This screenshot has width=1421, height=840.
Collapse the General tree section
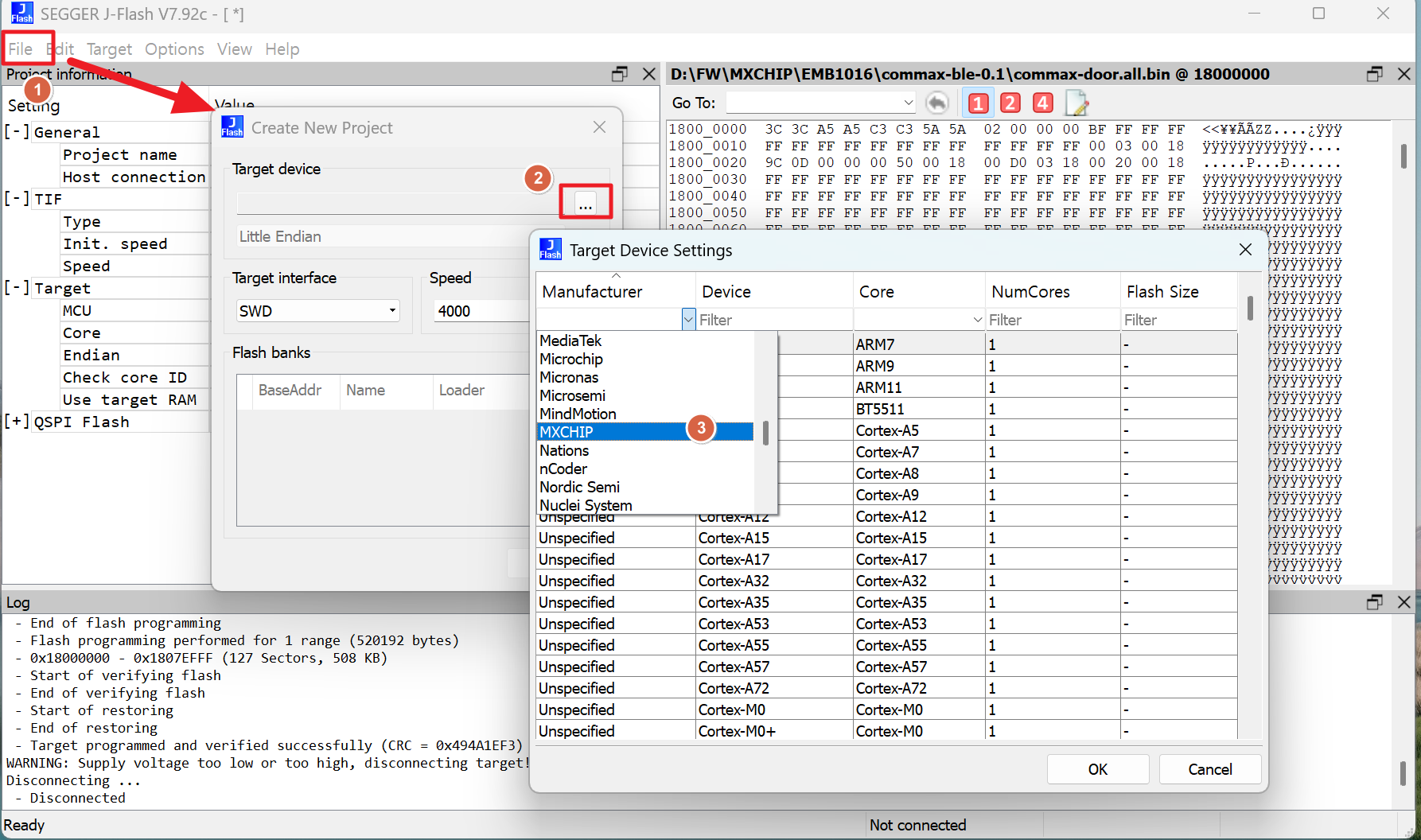tap(17, 132)
